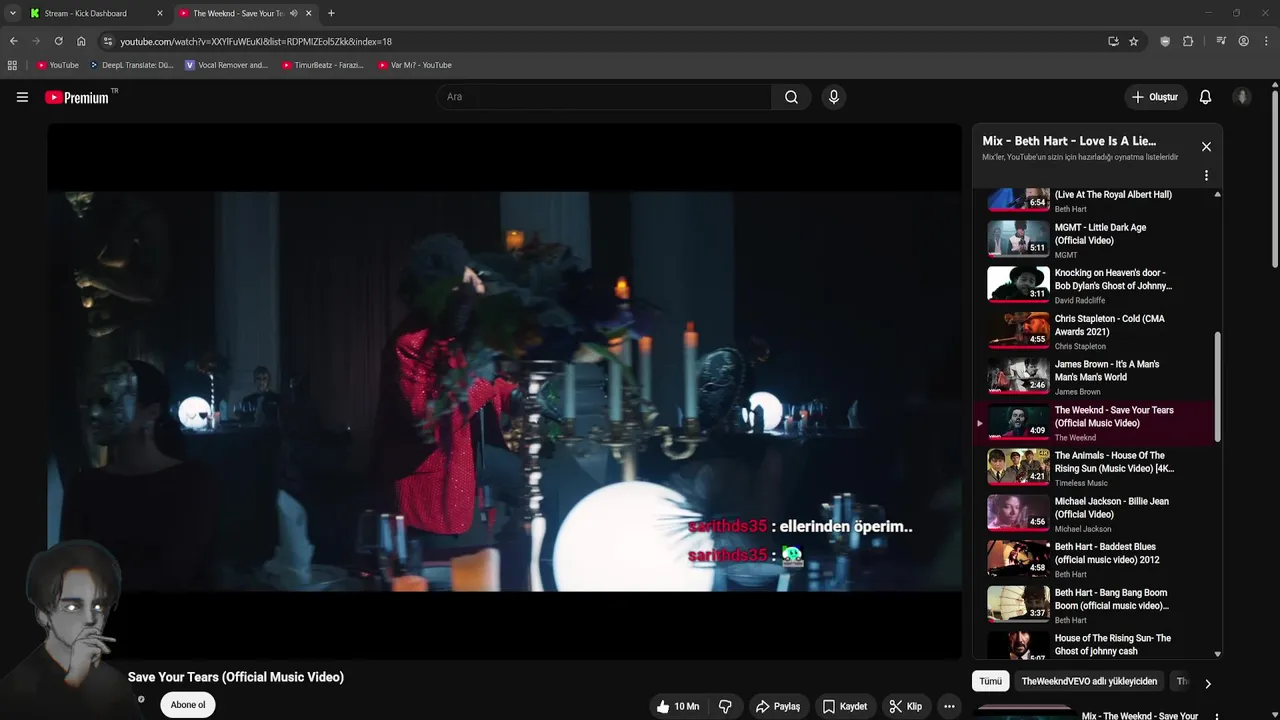The width and height of the screenshot is (1280, 720).
Task: Go back in browser history
Action: 13,41
